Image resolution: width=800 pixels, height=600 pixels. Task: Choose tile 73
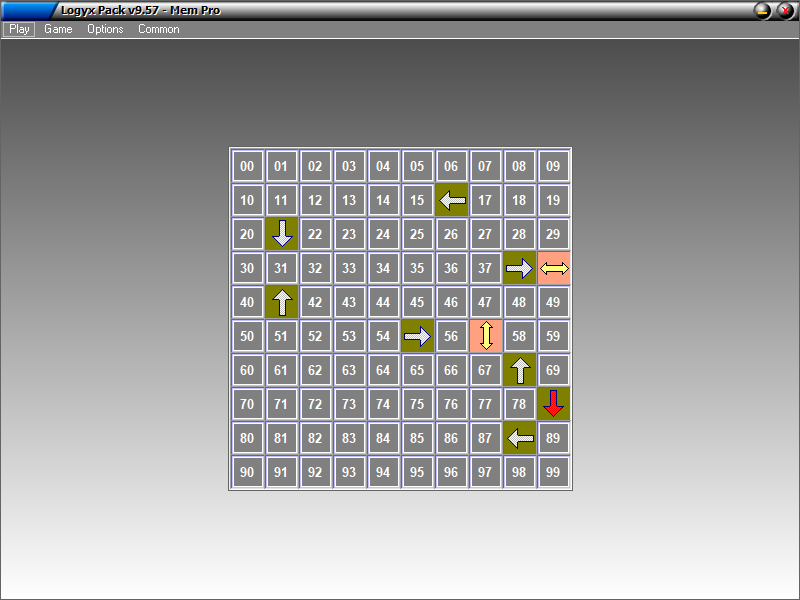(349, 404)
